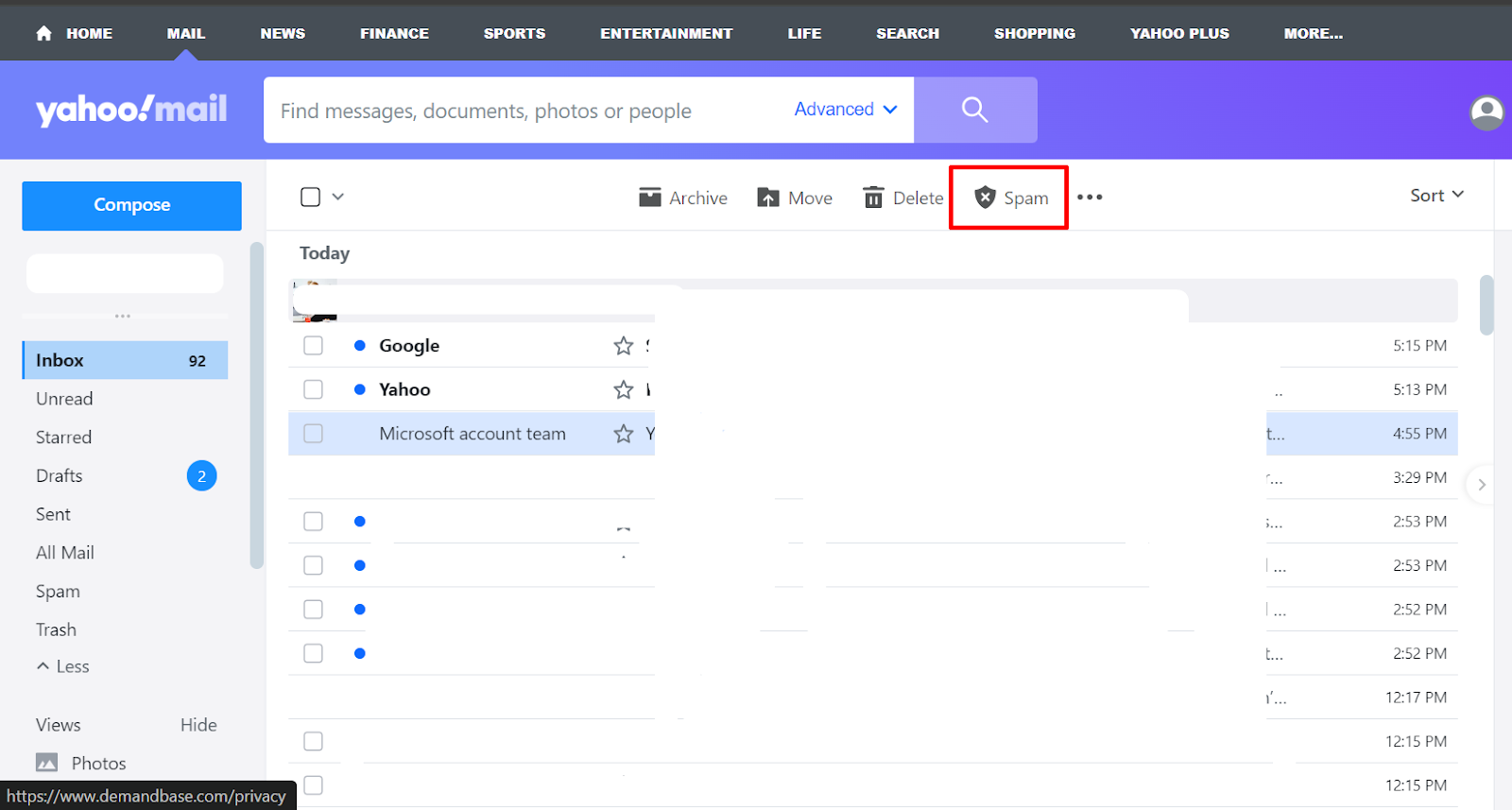Click the Archive box icon

pos(650,198)
